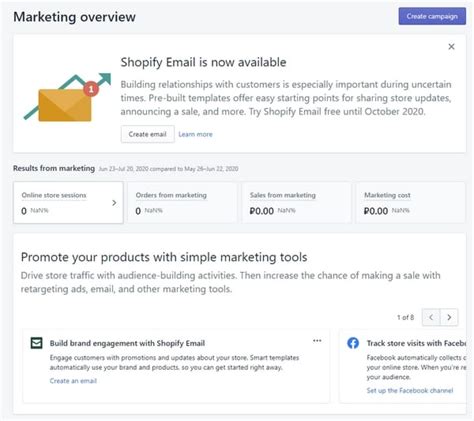Open Set up the Facebook channel link
This screenshot has height=421, width=474.
[410, 390]
